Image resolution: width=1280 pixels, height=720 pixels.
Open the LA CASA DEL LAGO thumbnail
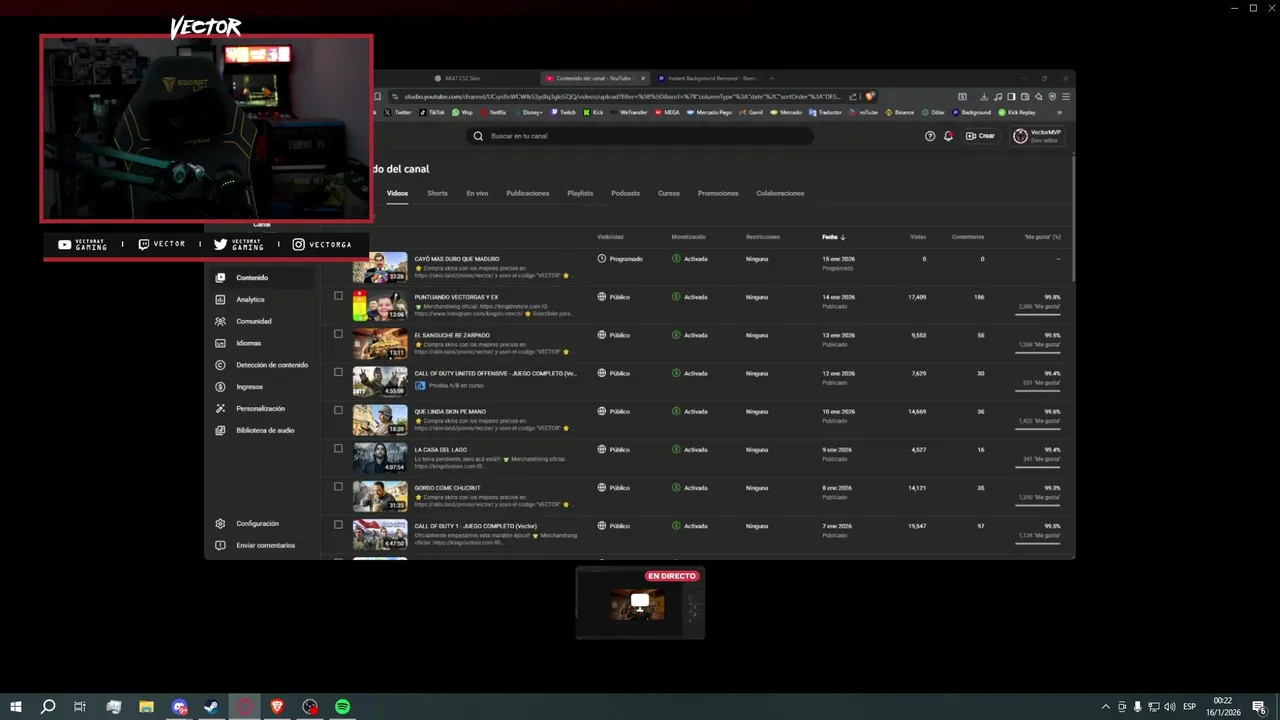pyautogui.click(x=380, y=458)
